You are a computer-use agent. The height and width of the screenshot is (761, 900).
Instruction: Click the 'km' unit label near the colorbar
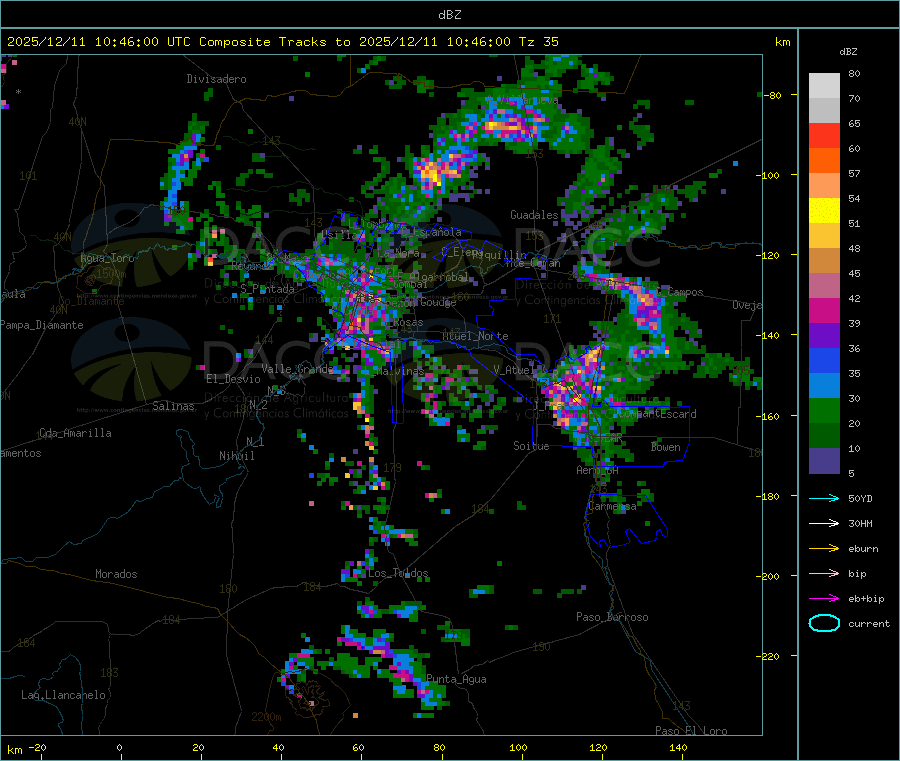point(782,42)
